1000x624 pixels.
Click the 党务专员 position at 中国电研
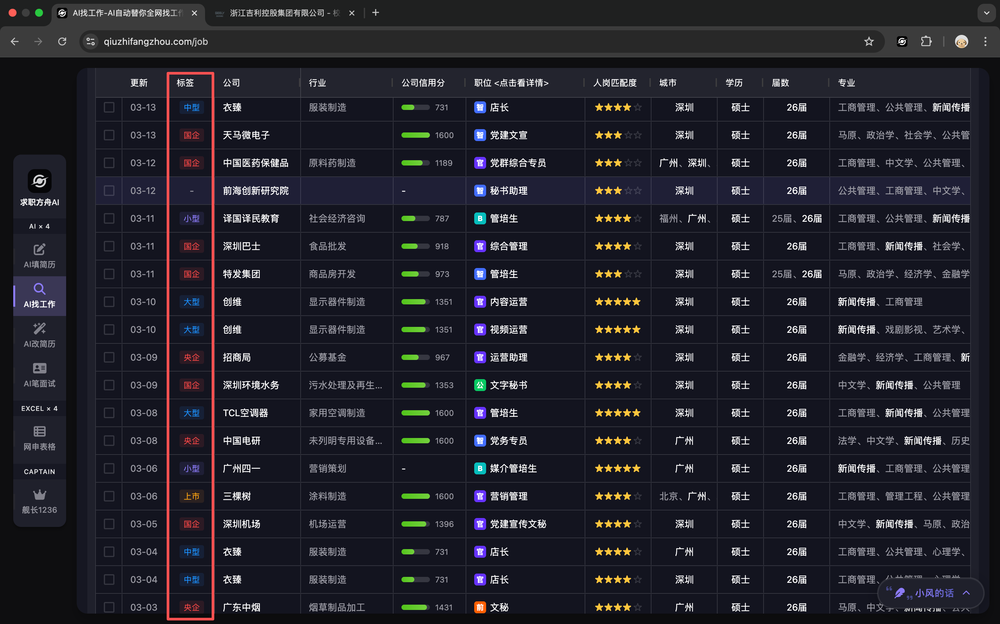click(507, 440)
